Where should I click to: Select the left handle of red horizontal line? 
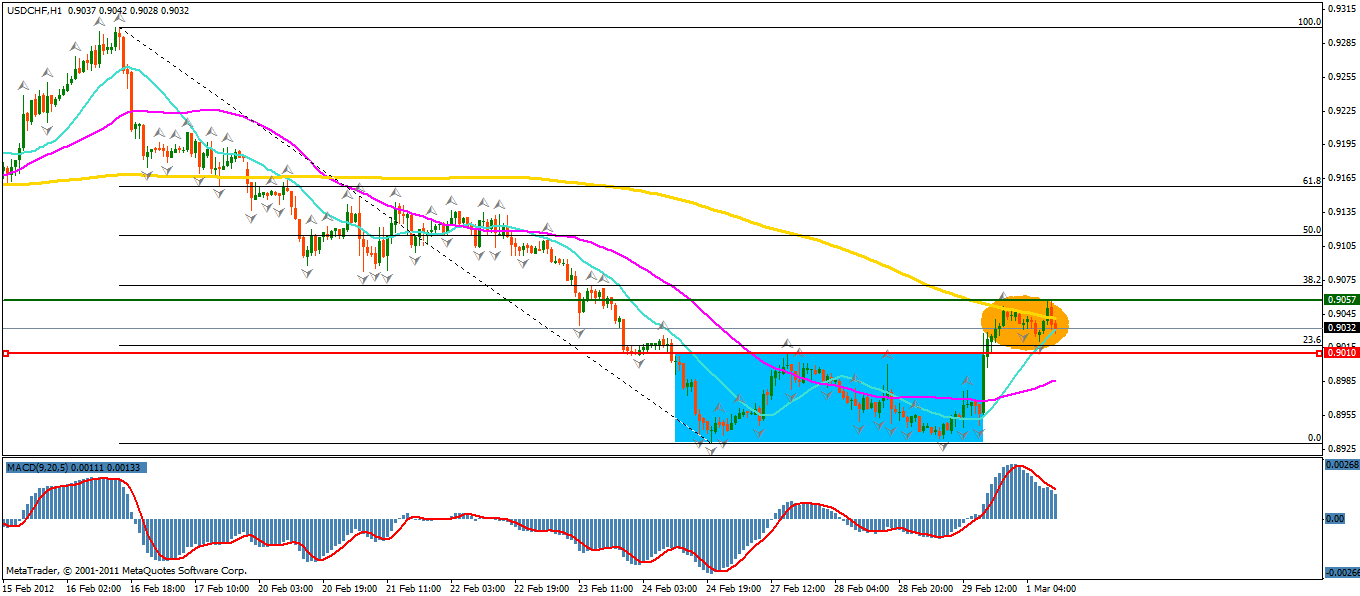pos(6,353)
